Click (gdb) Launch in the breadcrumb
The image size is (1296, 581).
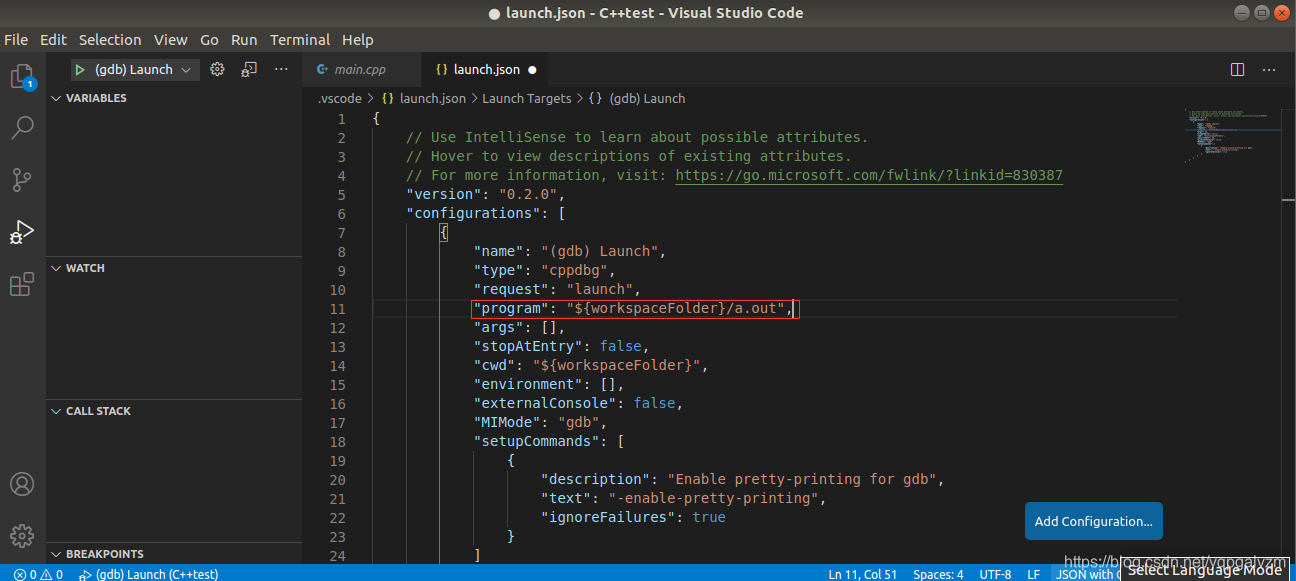(x=647, y=98)
